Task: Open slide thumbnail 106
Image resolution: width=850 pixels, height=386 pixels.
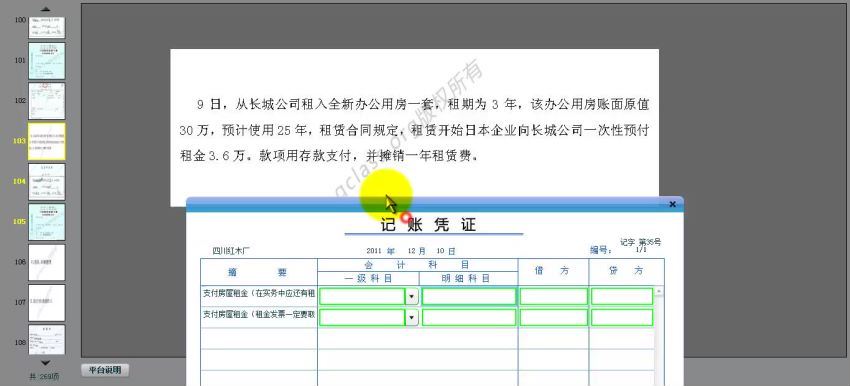Action: point(47,262)
